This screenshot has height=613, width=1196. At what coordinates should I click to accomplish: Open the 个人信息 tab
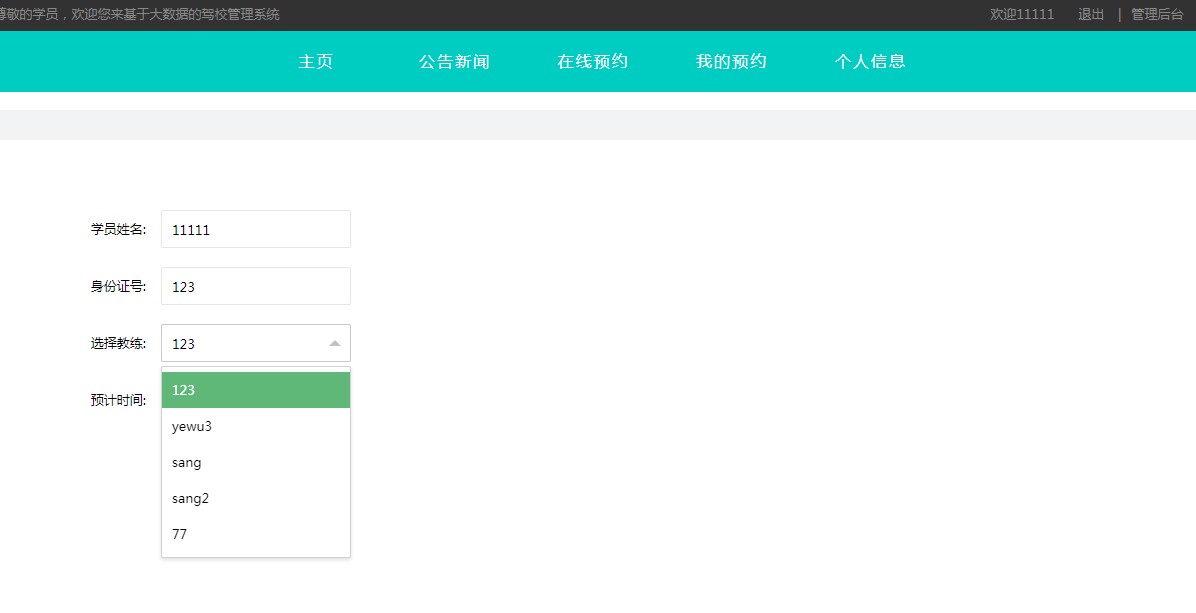[870, 62]
